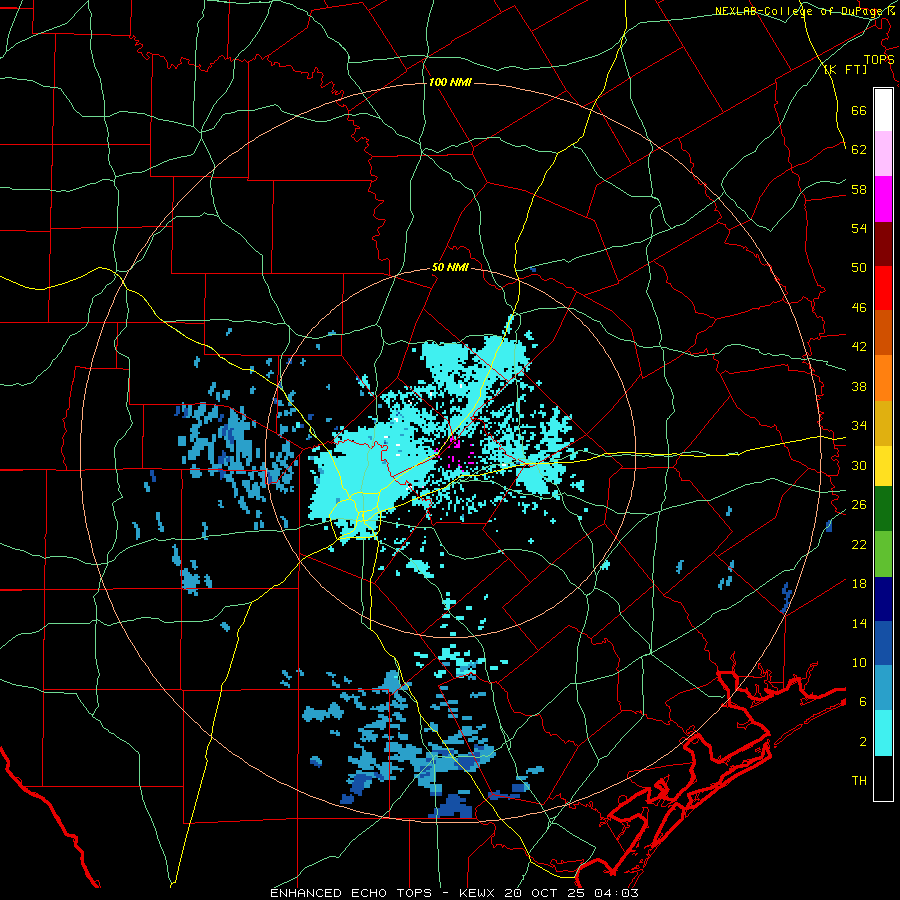Viewport: 900px width, 900px height.
Task: Click the black TH legend swatch
Action: (x=883, y=778)
